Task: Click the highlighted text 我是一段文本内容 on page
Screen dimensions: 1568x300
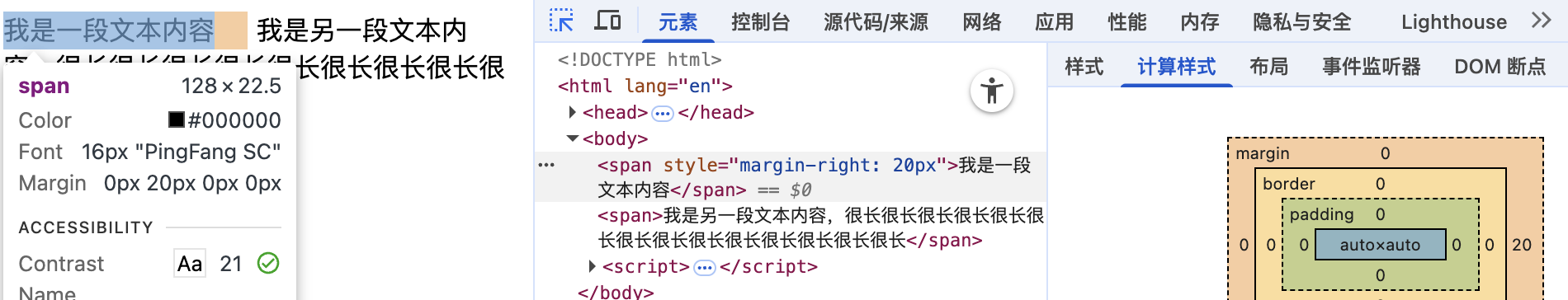Action: click(109, 30)
